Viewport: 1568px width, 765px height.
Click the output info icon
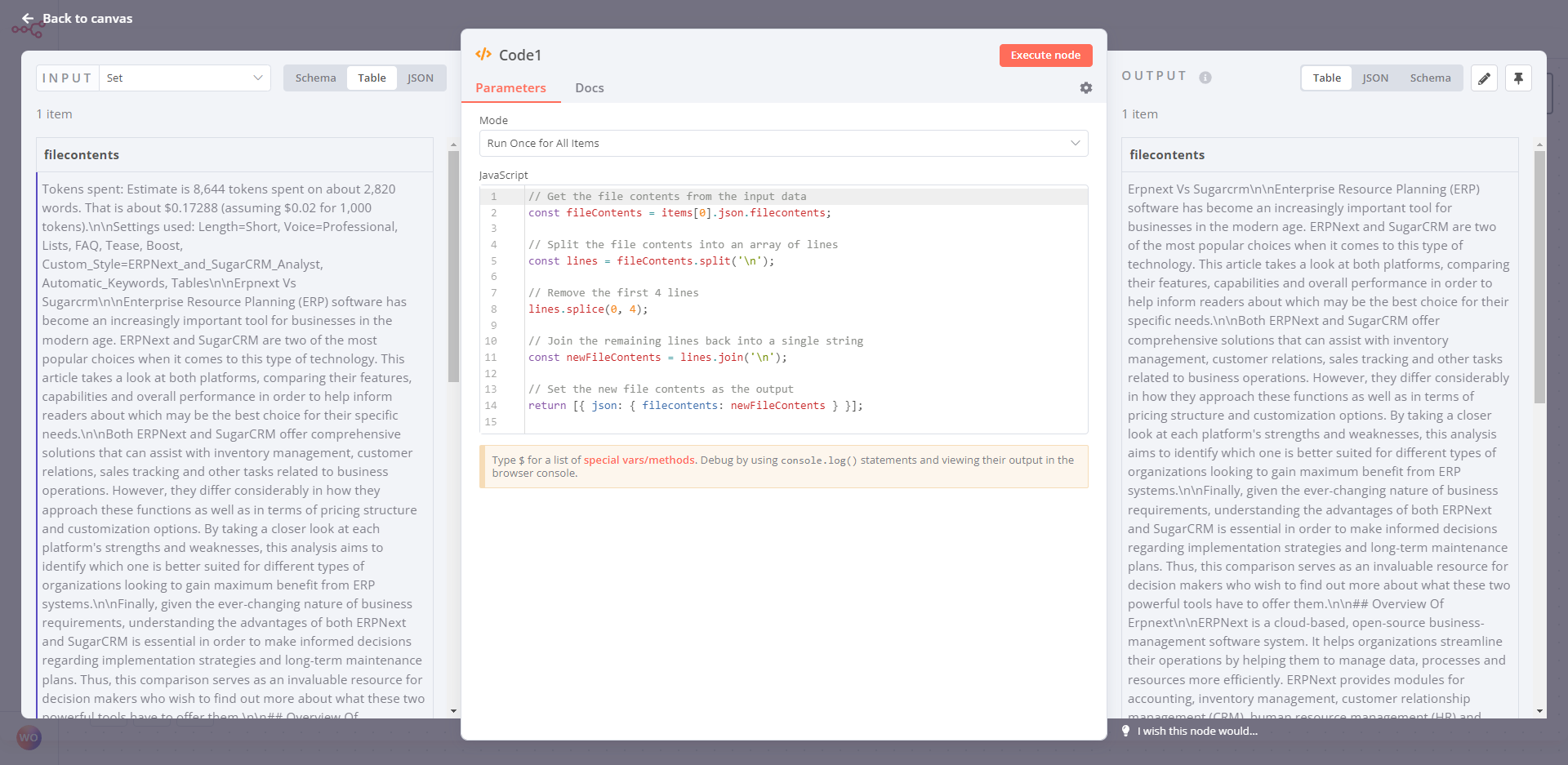click(x=1205, y=78)
